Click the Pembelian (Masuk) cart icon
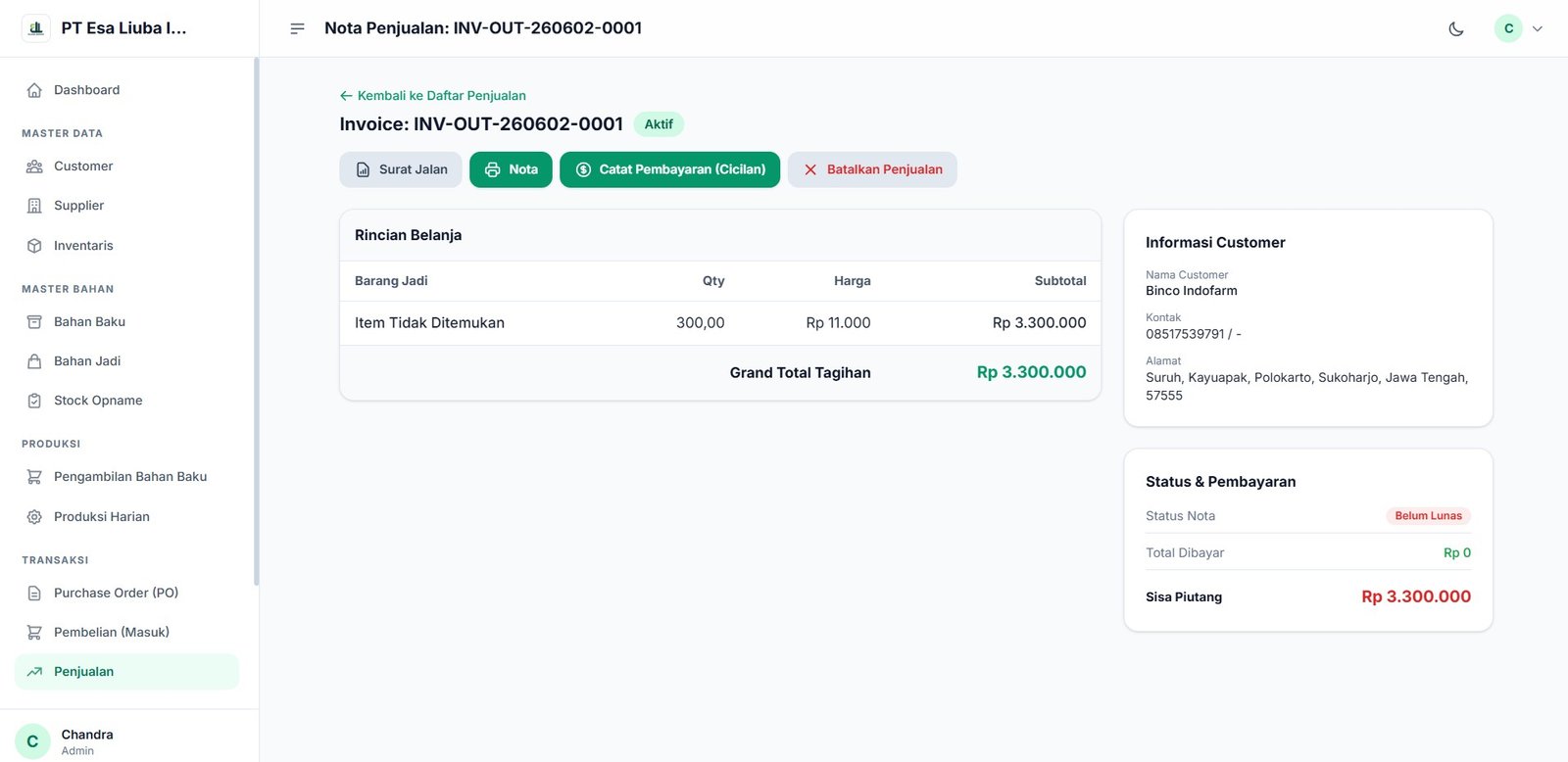 coord(34,633)
